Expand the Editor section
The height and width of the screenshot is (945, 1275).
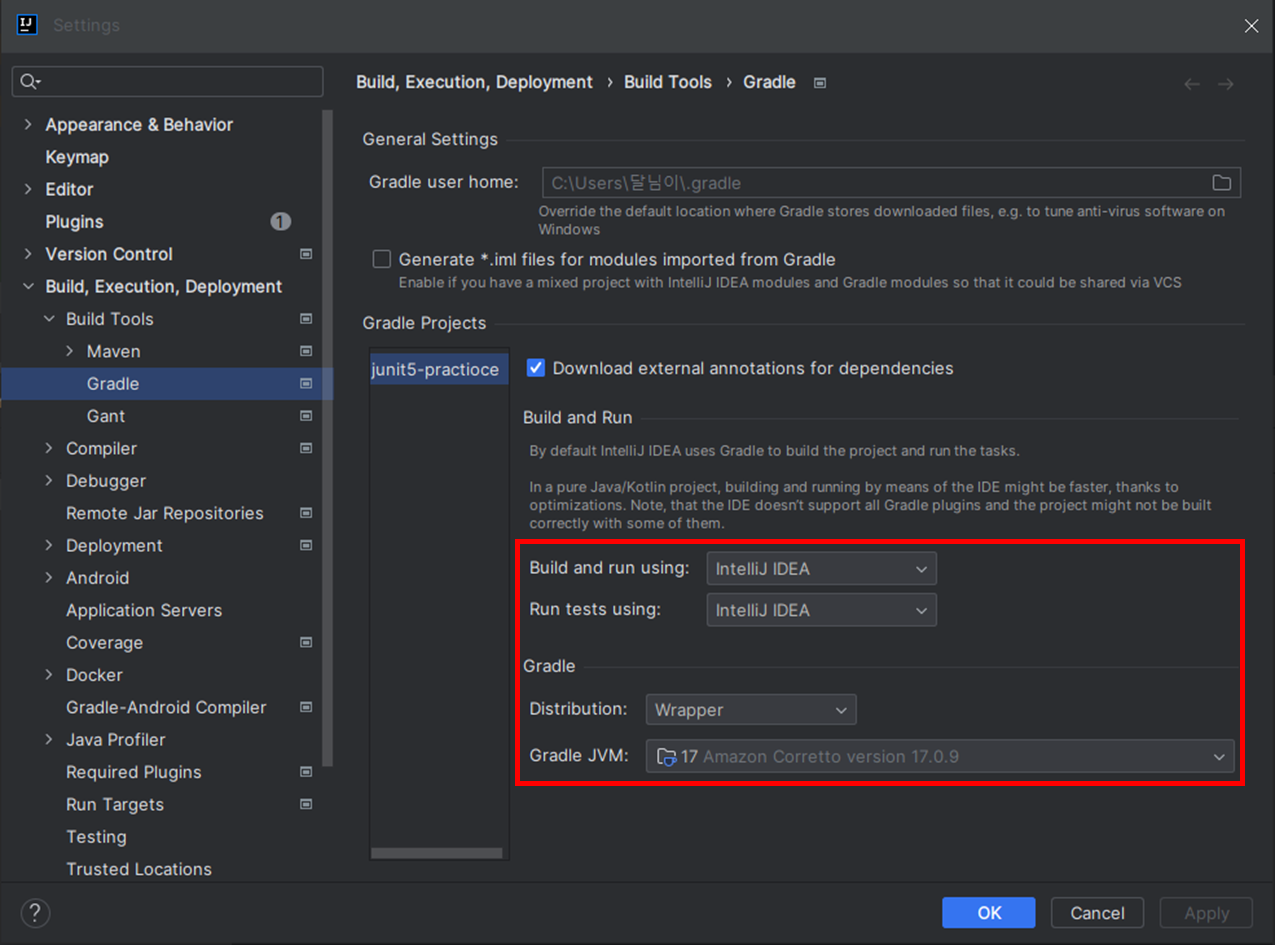(x=28, y=189)
